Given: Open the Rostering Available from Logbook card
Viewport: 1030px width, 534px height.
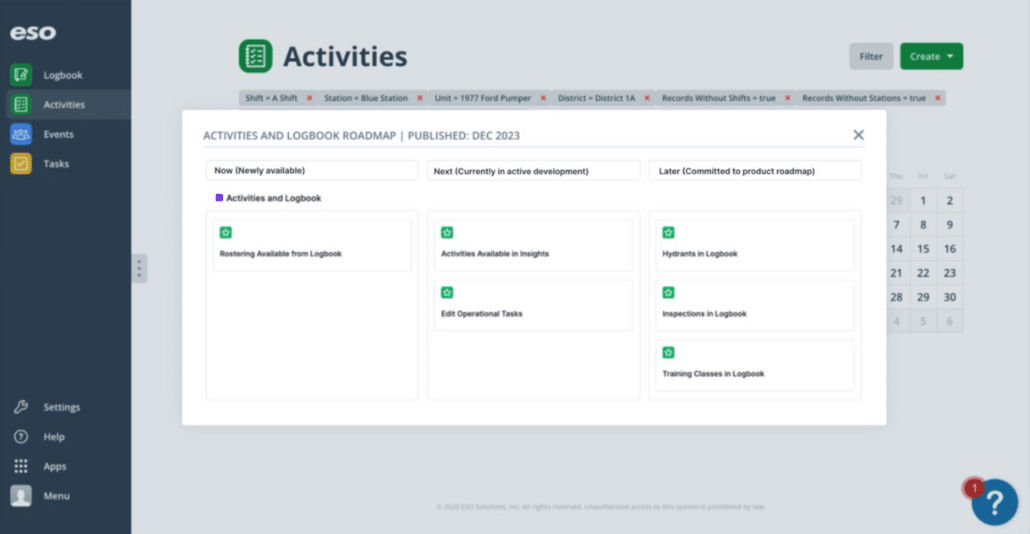Looking at the screenshot, I should point(311,246).
